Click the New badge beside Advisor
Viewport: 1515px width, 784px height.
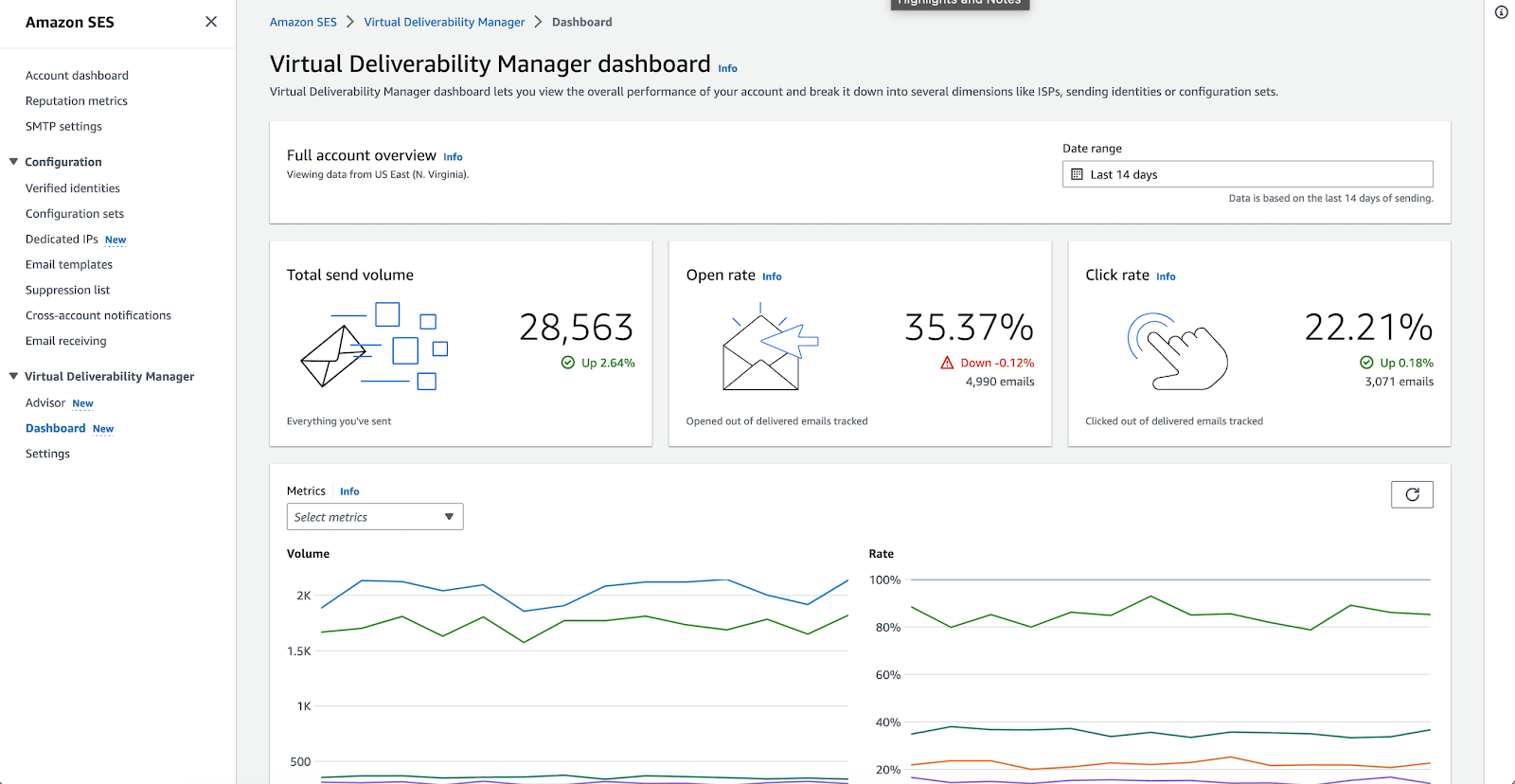tap(83, 404)
